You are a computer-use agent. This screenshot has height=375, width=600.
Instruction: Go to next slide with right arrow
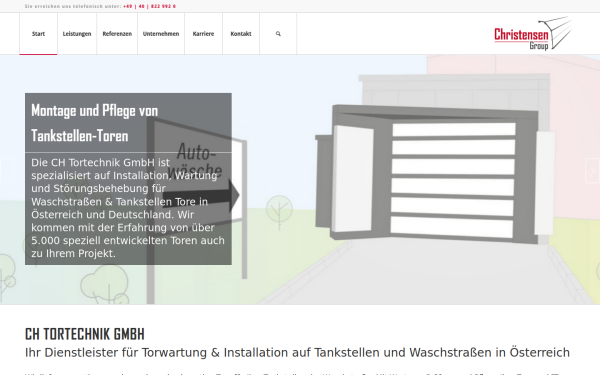[x=592, y=171]
